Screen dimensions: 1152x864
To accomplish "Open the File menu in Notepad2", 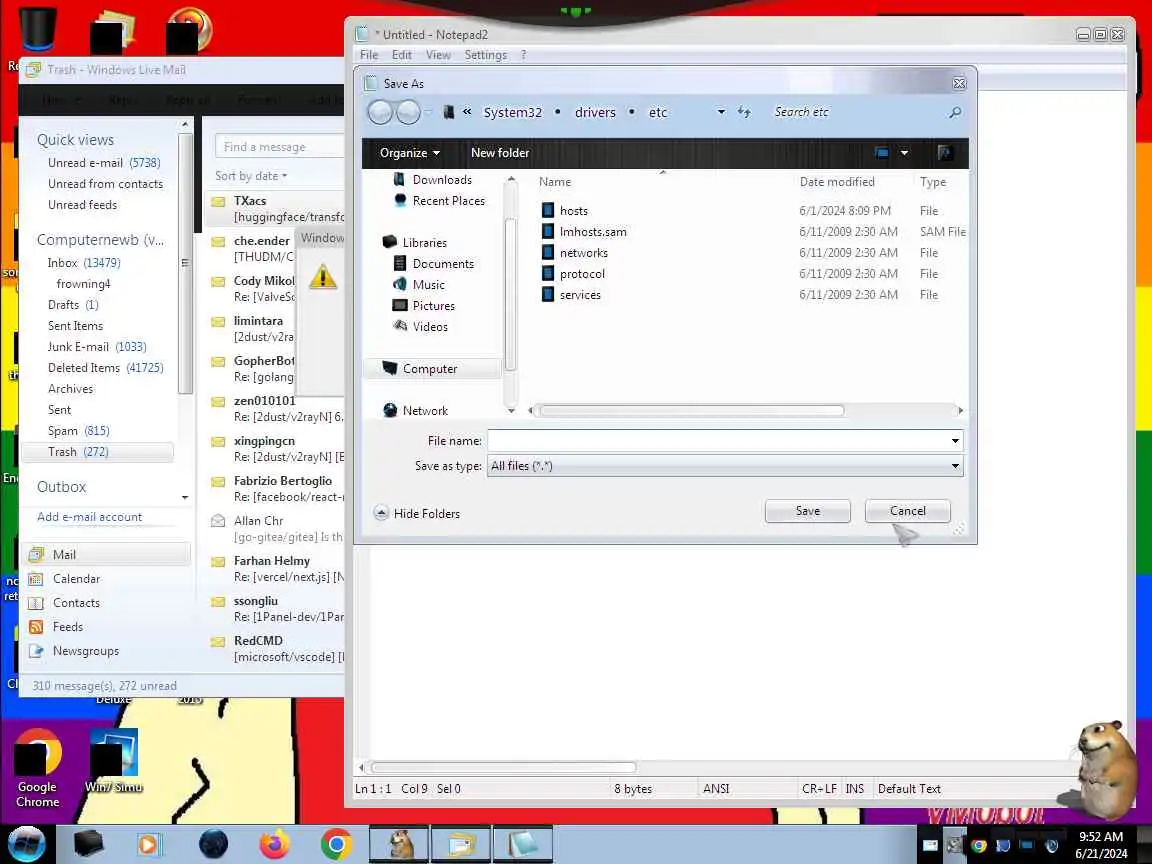I will click(x=369, y=55).
